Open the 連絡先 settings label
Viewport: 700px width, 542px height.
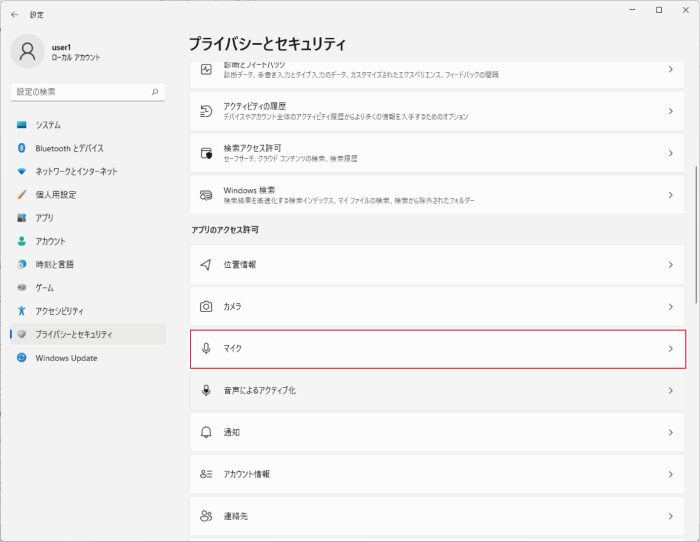[x=236, y=516]
